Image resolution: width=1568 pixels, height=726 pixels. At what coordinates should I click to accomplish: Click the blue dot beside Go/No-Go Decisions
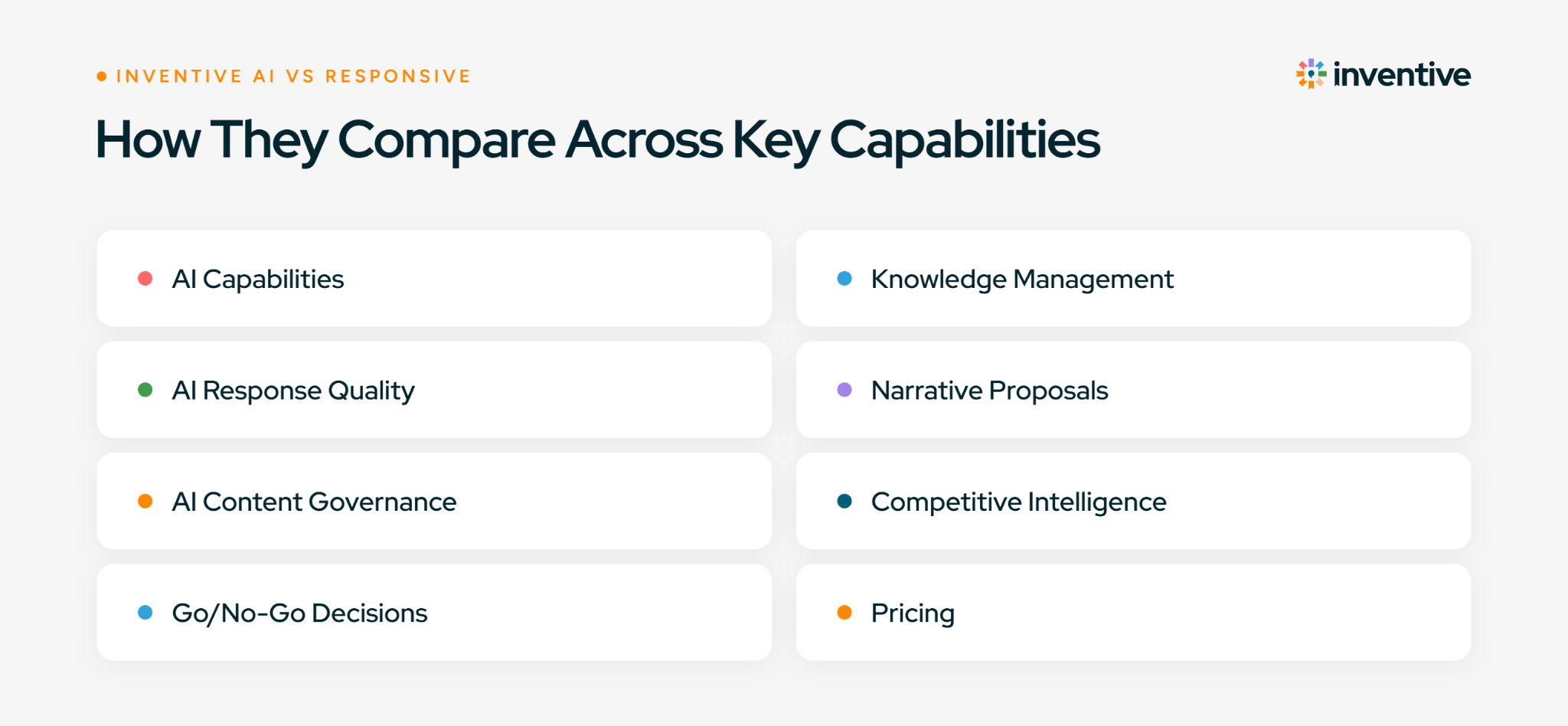click(145, 613)
